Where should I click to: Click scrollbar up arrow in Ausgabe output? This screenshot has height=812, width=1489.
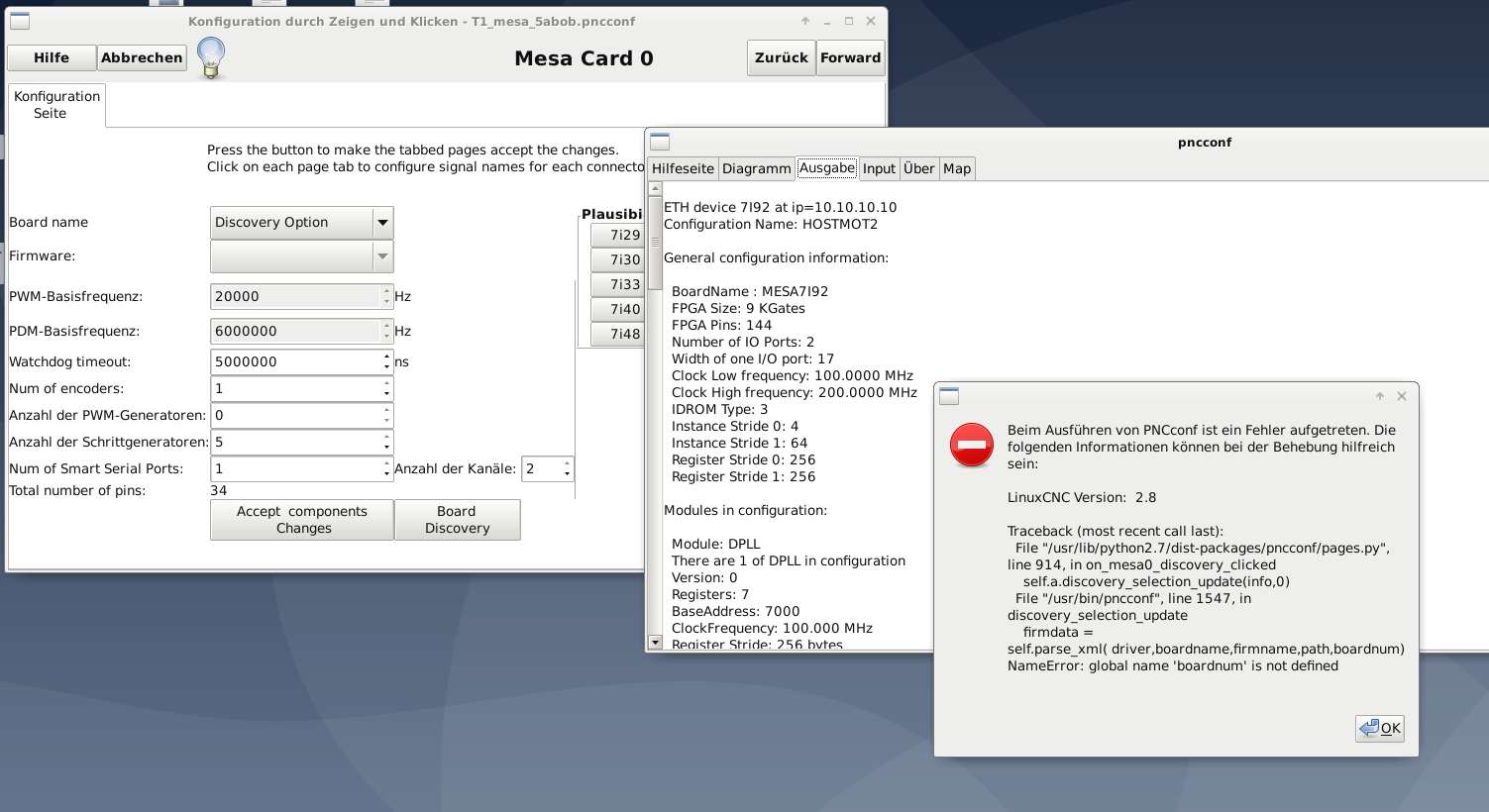(655, 188)
